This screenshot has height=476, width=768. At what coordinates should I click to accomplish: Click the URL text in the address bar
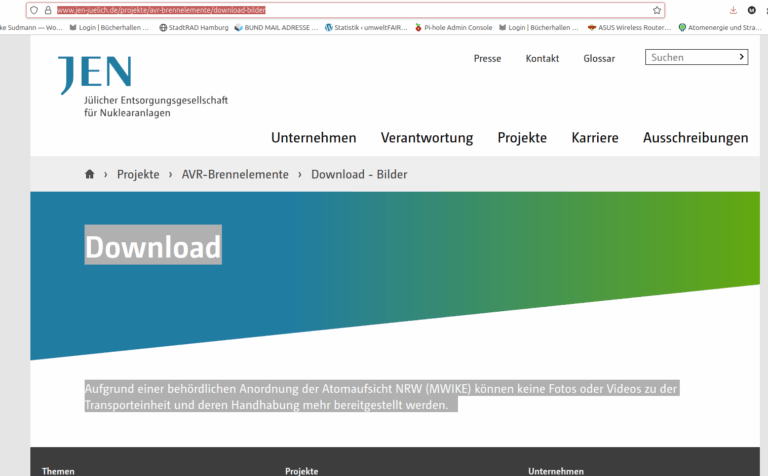pos(161,10)
